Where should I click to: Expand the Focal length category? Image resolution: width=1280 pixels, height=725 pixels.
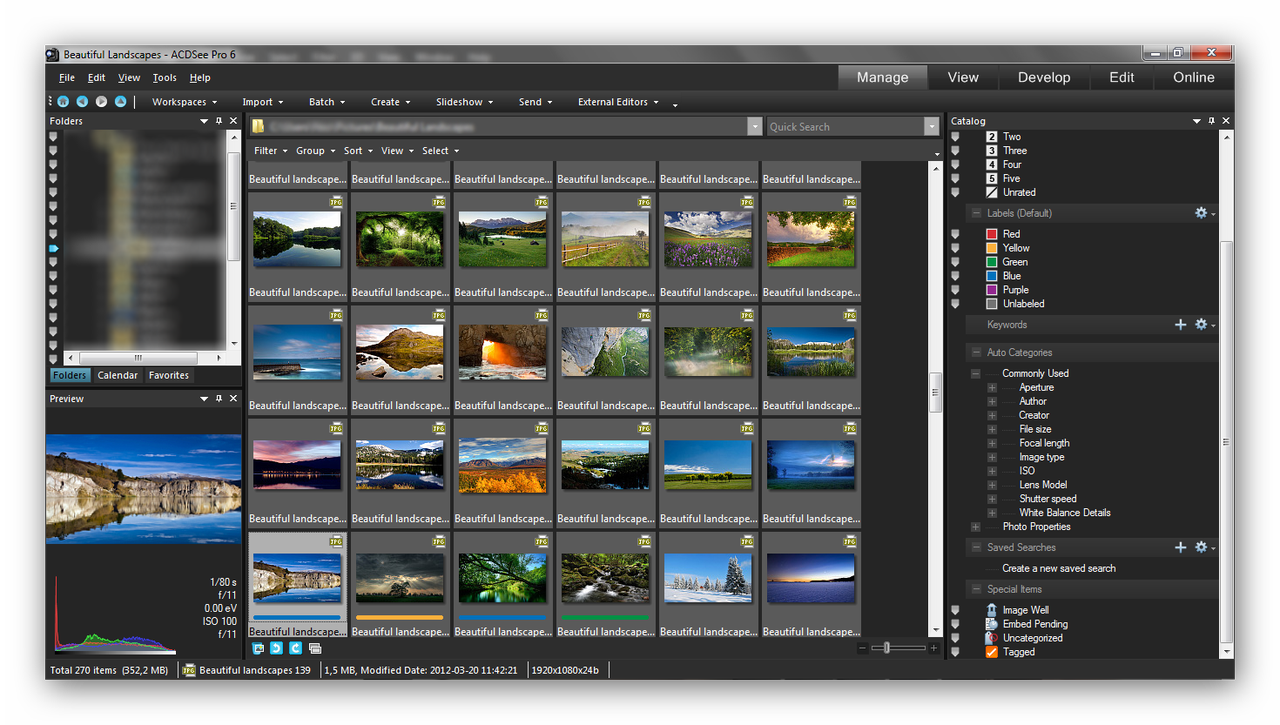pyautogui.click(x=992, y=443)
